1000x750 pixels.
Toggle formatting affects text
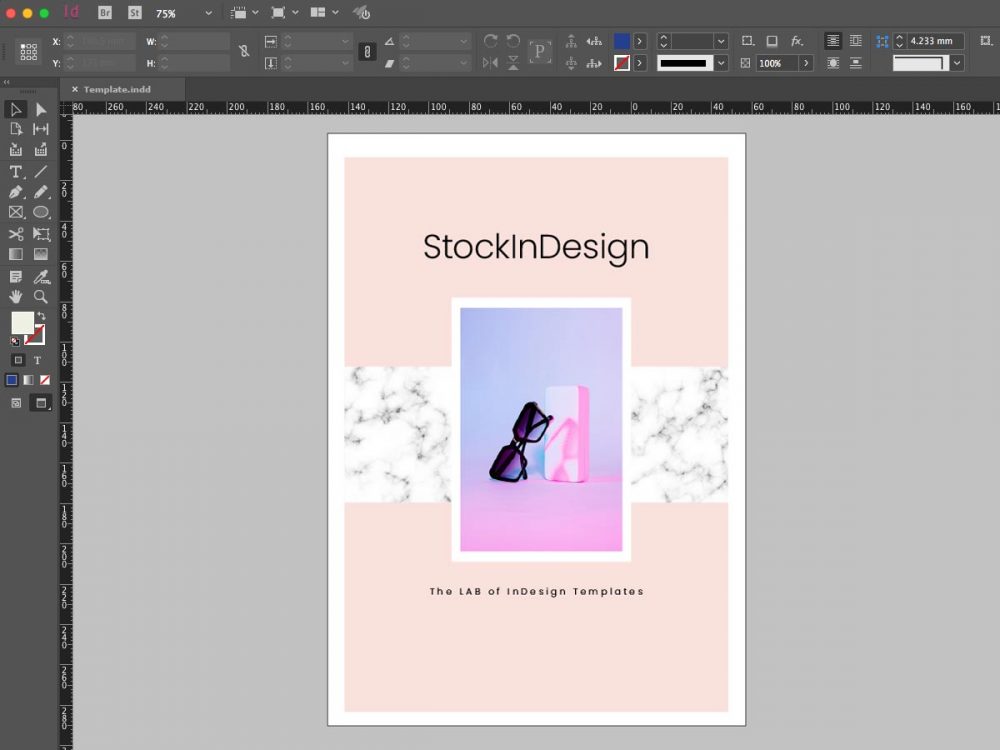(x=38, y=360)
